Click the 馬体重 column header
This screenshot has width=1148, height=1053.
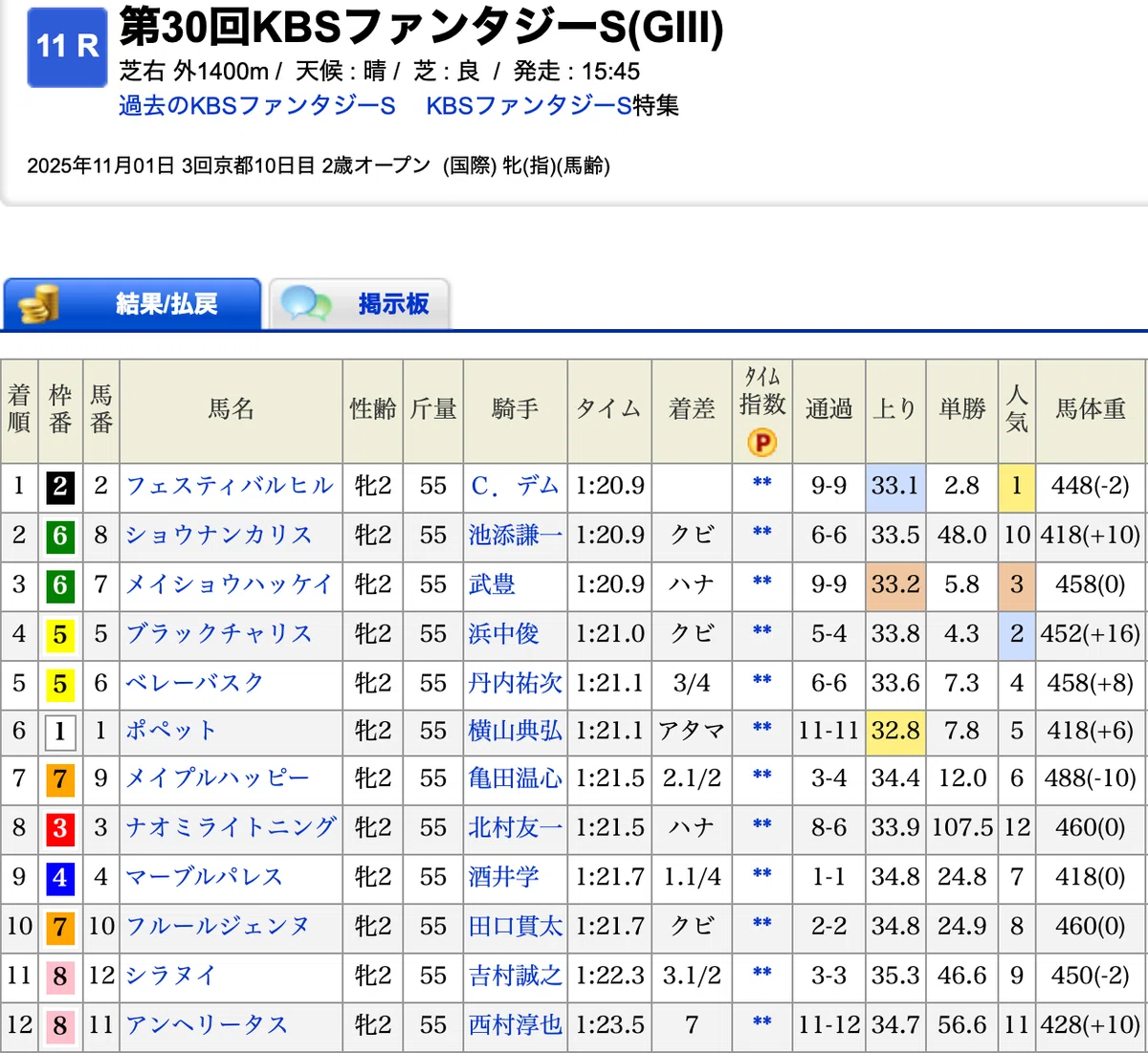[1090, 411]
